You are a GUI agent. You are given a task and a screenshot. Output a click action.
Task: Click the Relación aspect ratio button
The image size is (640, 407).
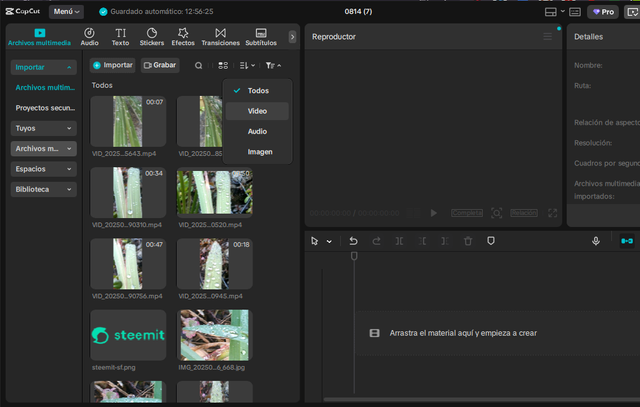coord(524,213)
